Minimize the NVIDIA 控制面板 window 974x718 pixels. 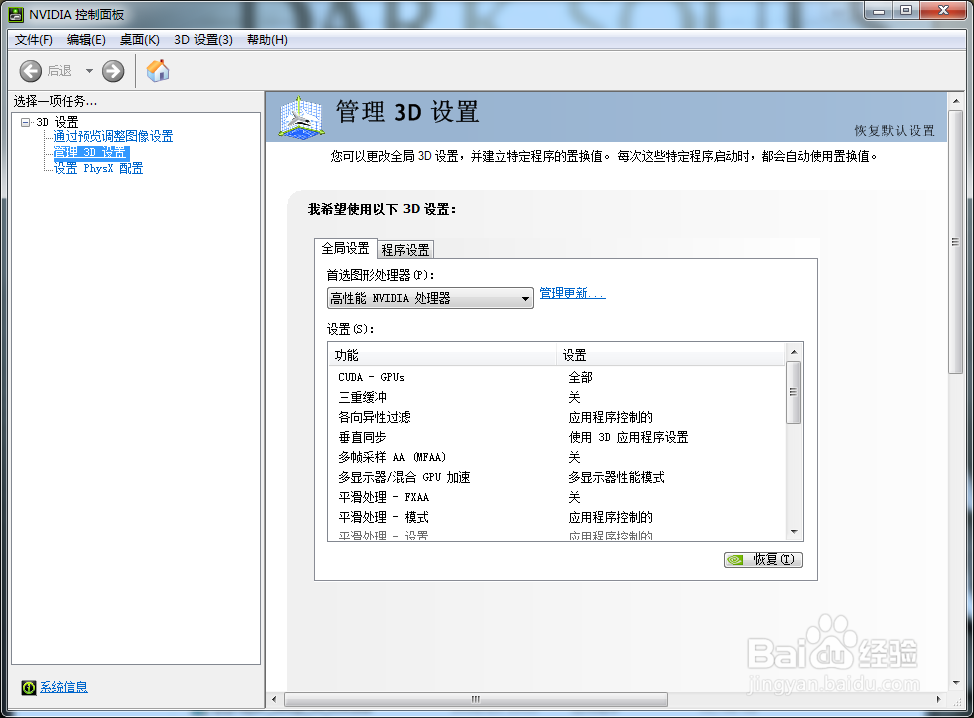click(878, 11)
